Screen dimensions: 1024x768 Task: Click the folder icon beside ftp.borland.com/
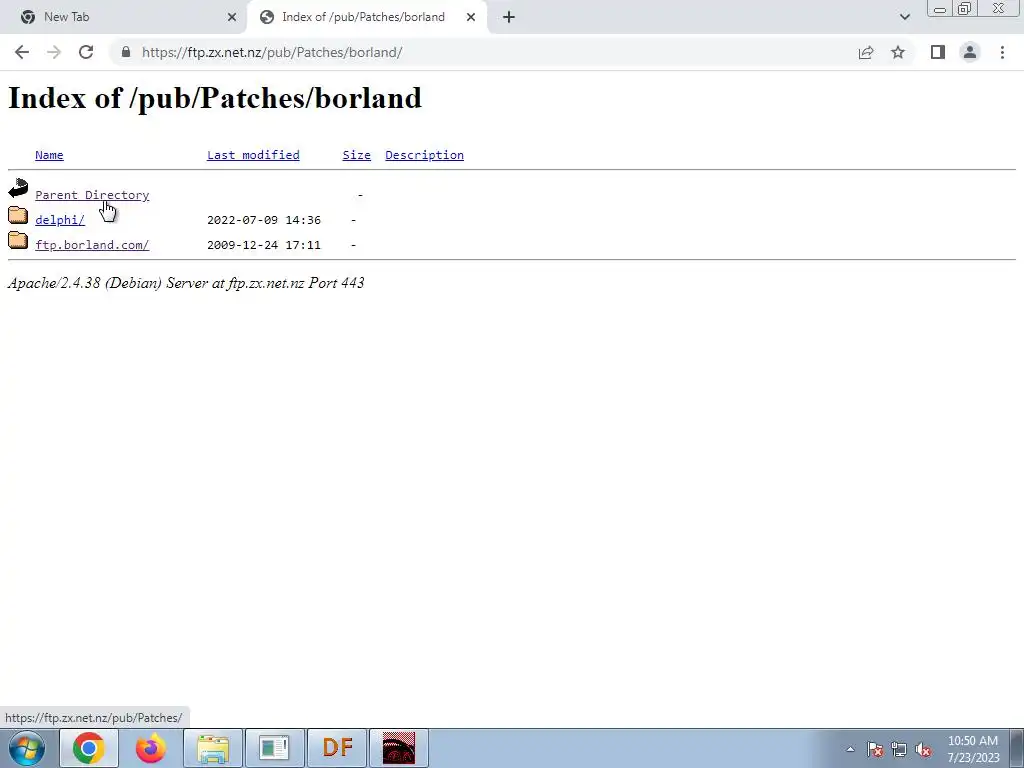click(x=18, y=240)
